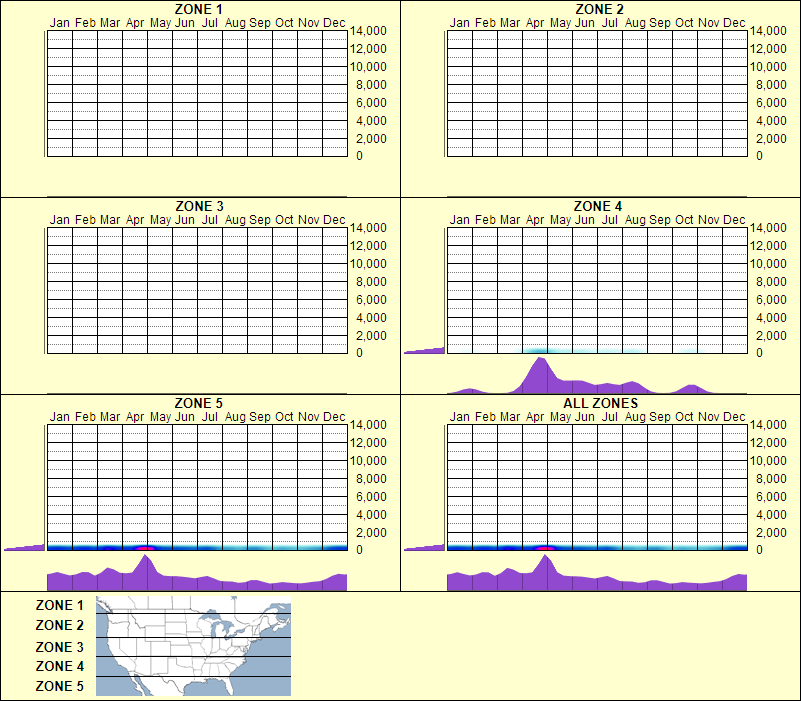Click 12,000 axis value in ALL ZONES chart
Viewport: 801px width, 701px height.
(768, 442)
